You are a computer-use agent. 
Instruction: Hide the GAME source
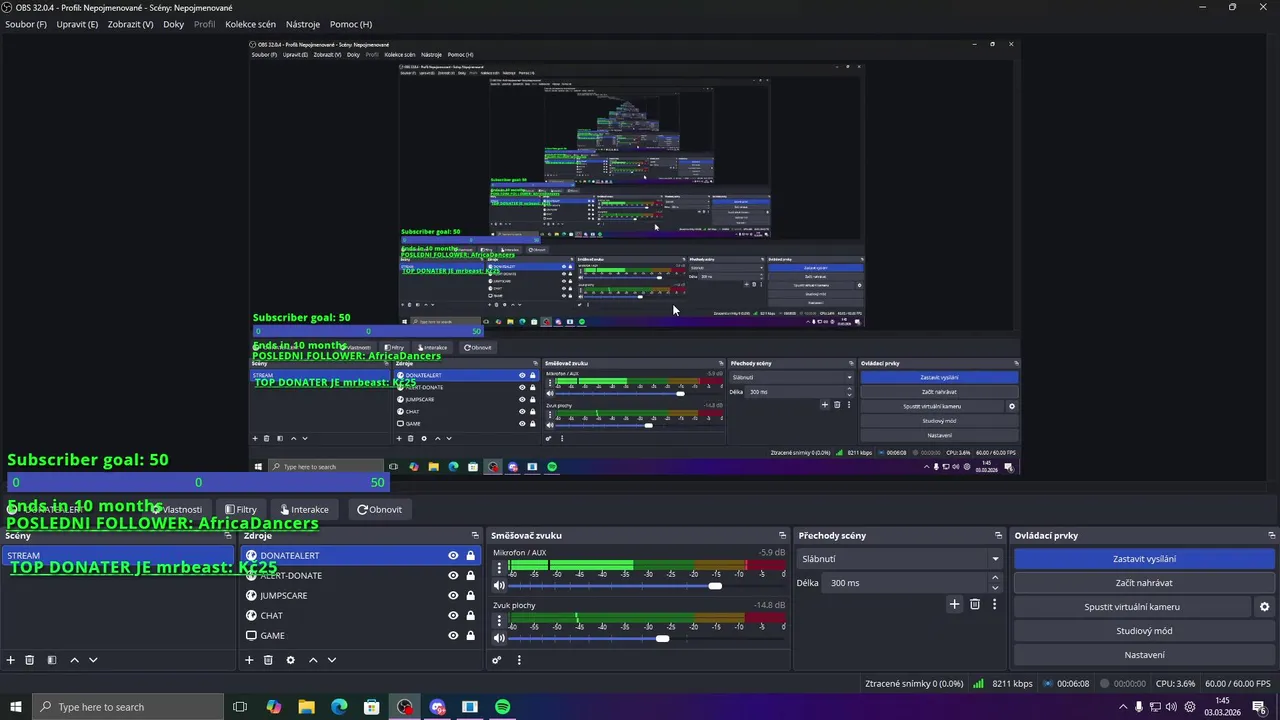pyautogui.click(x=453, y=636)
